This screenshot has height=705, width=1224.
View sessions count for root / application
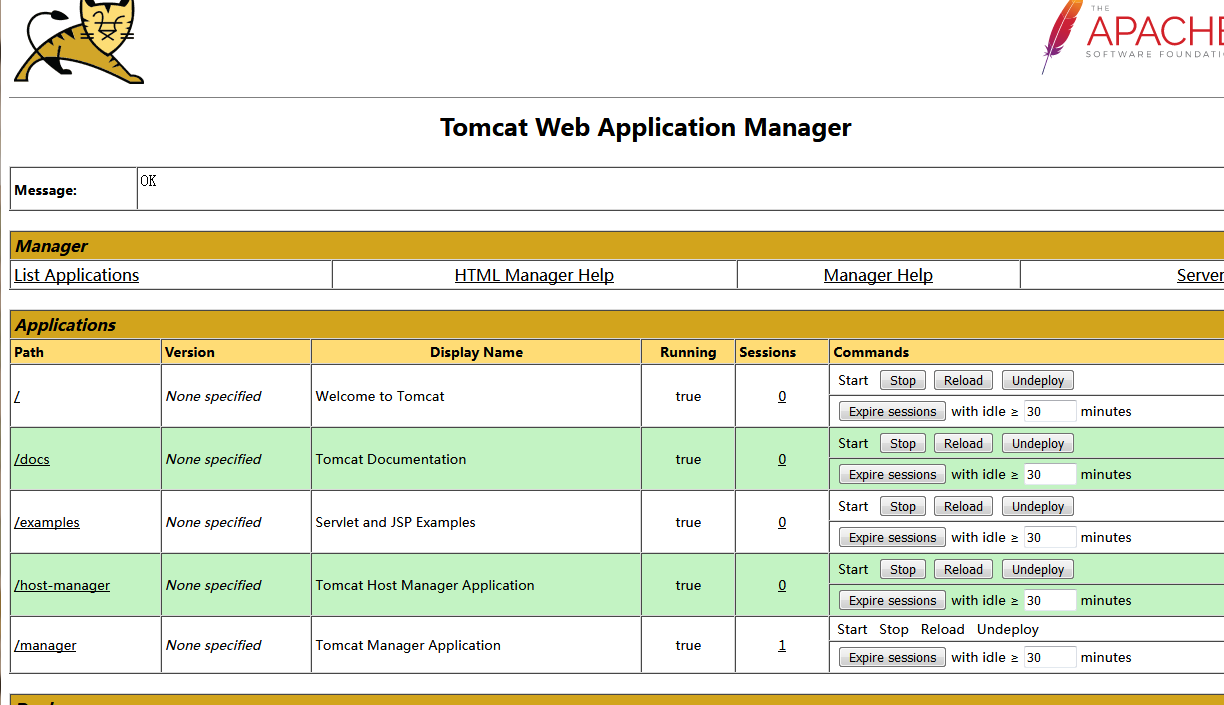(782, 396)
